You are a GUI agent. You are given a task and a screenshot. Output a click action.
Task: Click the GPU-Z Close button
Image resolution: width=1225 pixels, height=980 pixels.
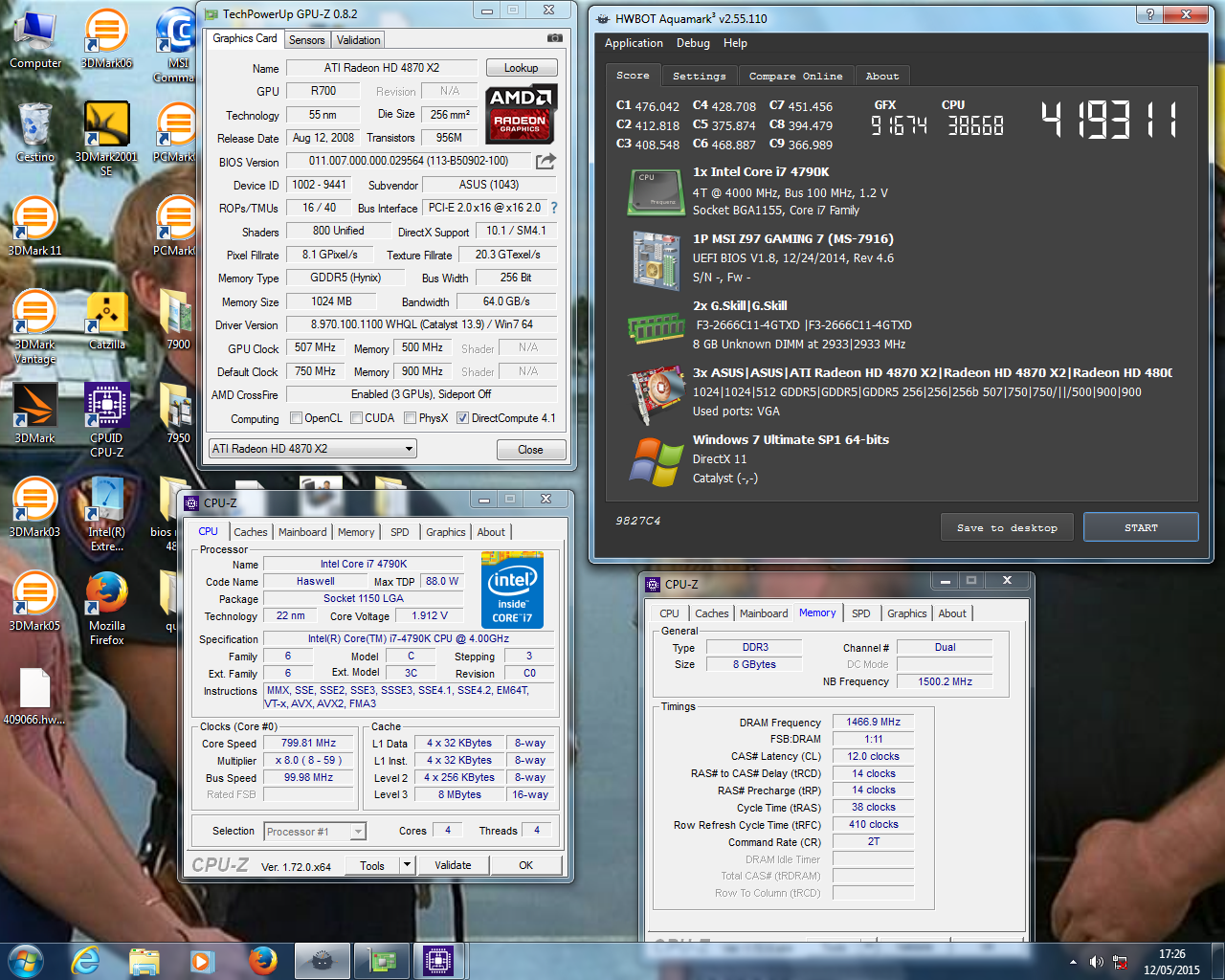coord(530,450)
